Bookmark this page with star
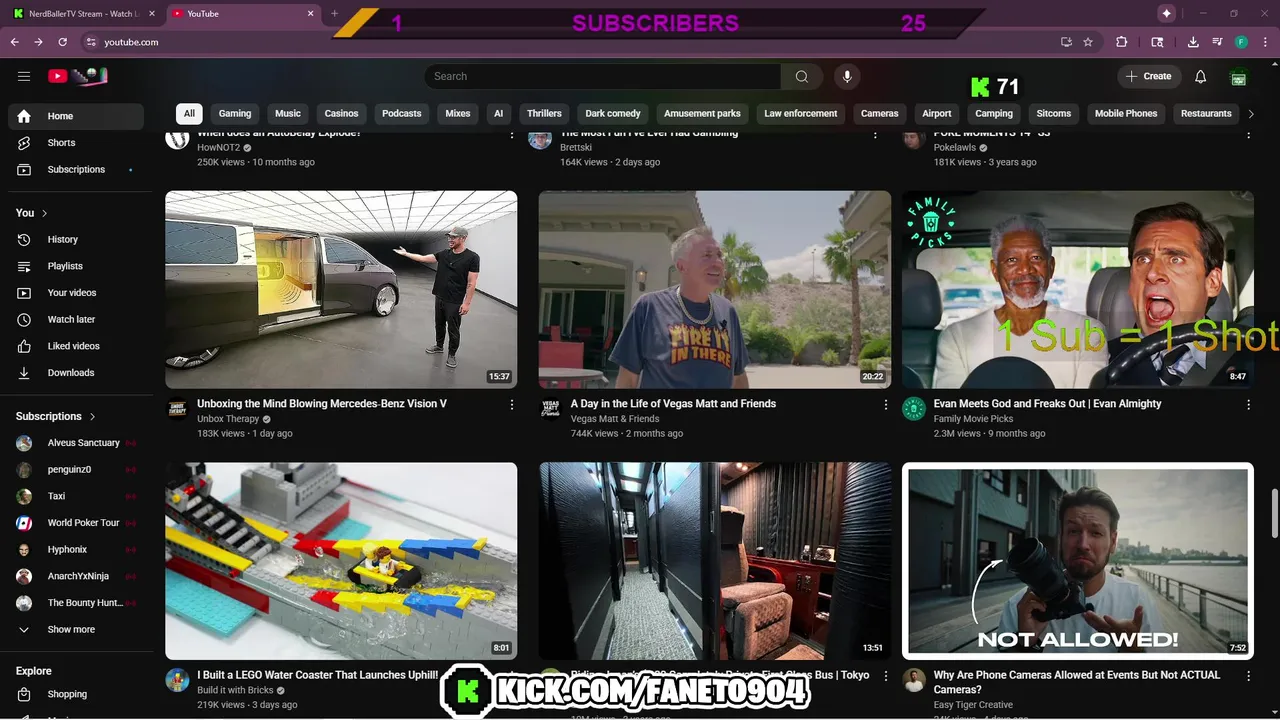 pos(1088,42)
